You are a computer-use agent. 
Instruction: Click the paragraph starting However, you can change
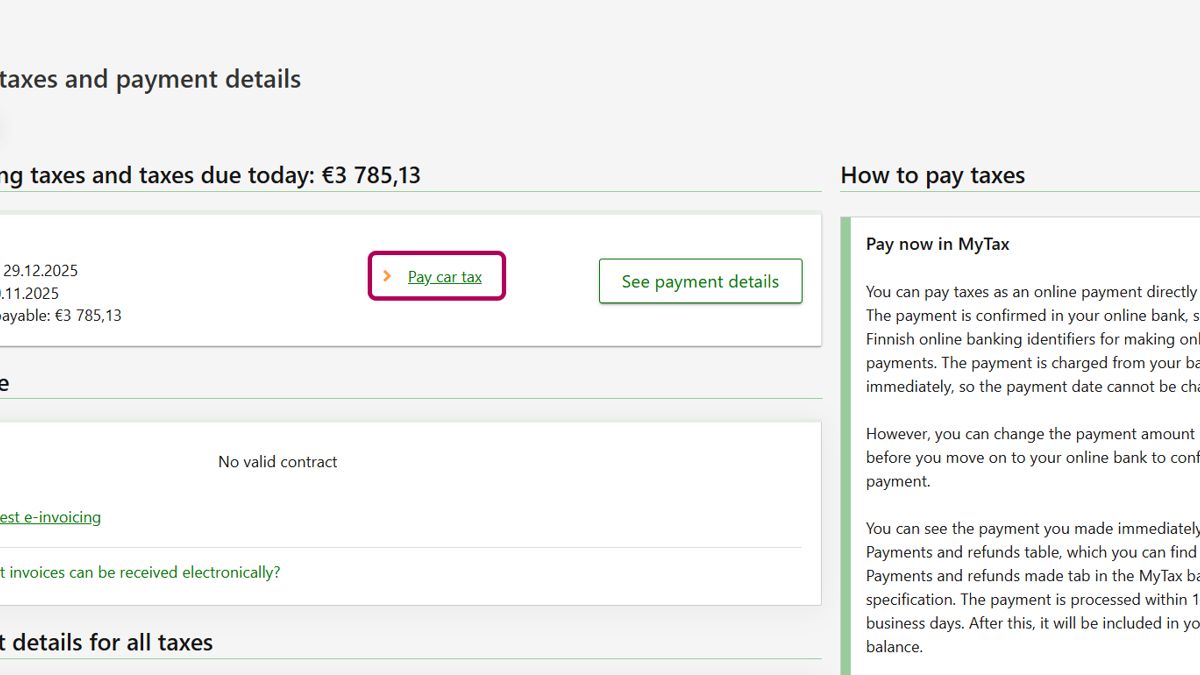pos(1030,458)
